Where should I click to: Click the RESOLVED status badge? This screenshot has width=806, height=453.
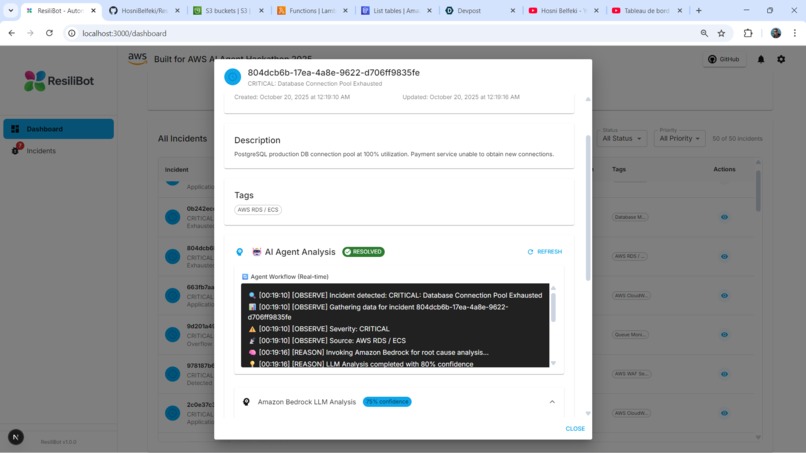pos(363,251)
